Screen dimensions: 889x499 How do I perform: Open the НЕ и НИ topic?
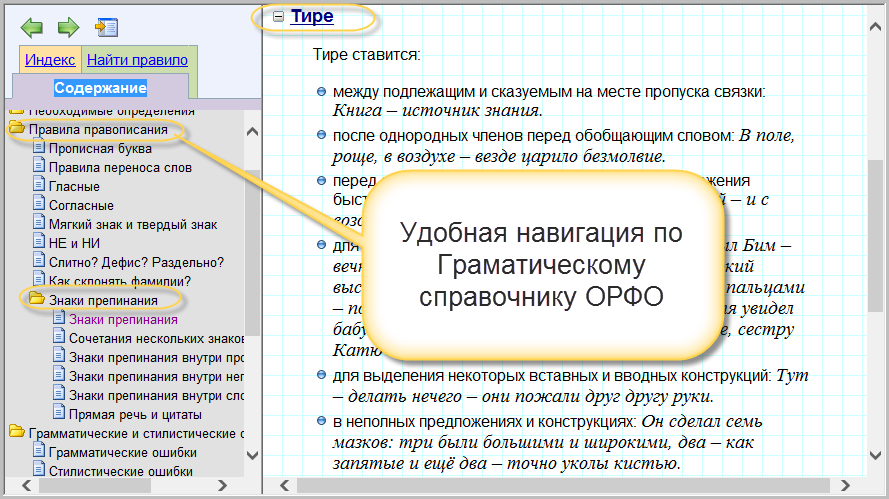point(74,243)
